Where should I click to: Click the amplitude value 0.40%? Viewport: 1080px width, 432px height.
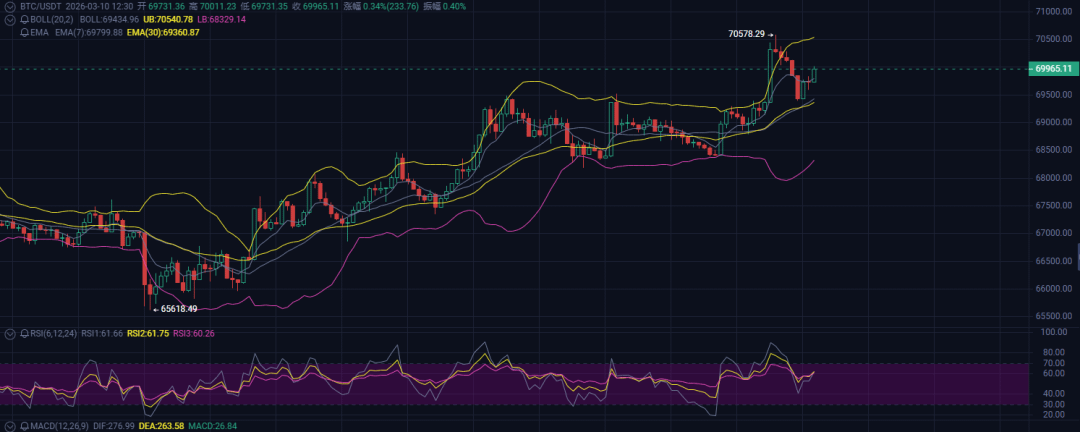[455, 6]
